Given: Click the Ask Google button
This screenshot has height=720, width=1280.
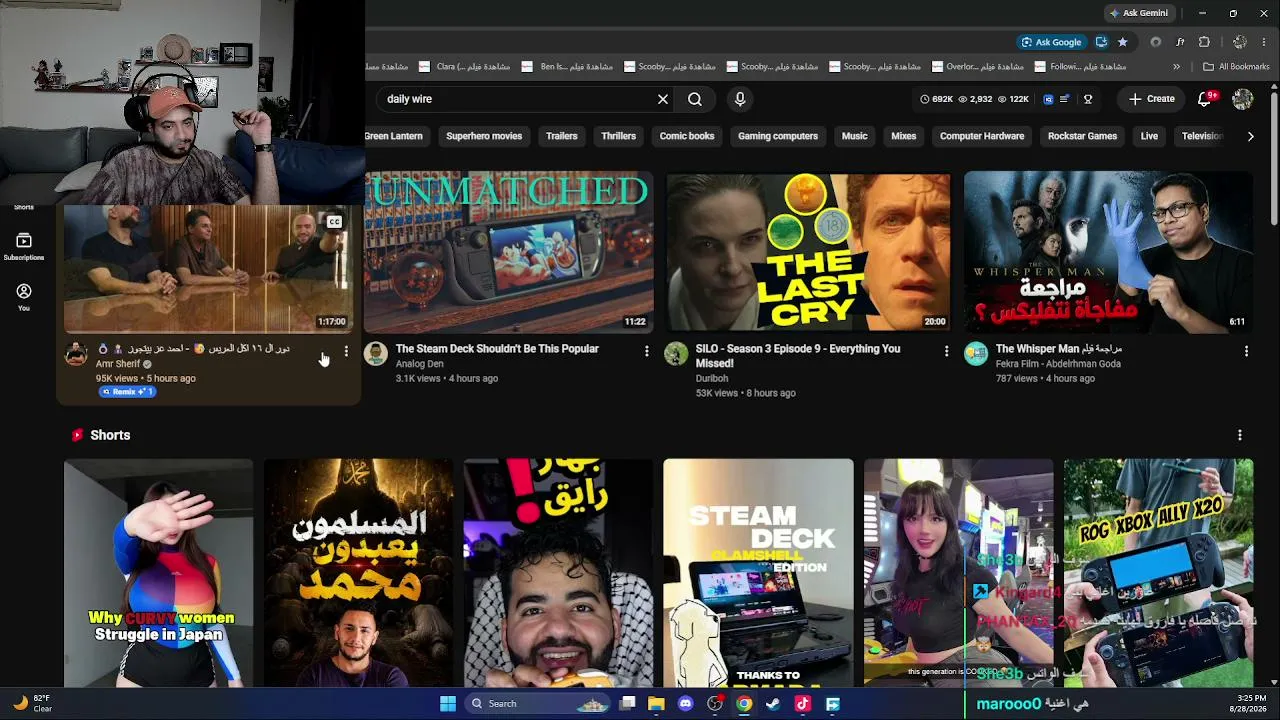Looking at the screenshot, I should (x=1050, y=42).
